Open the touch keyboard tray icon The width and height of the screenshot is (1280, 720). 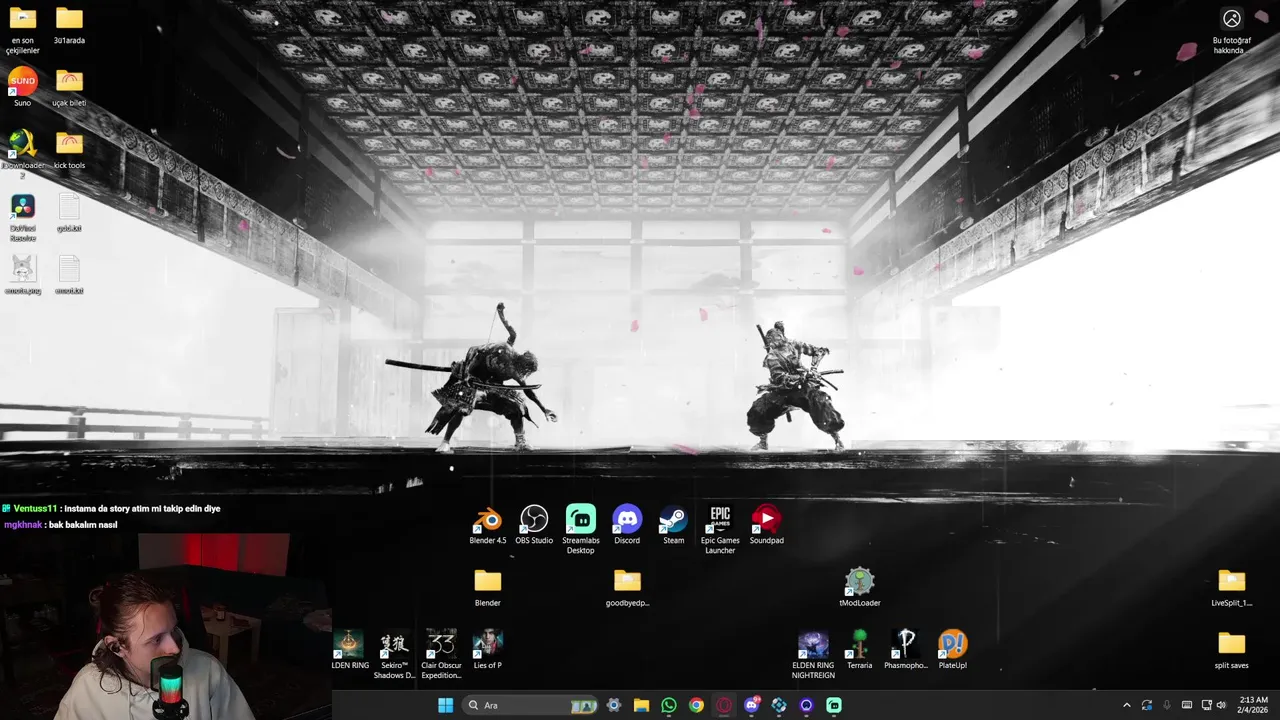pos(1187,705)
